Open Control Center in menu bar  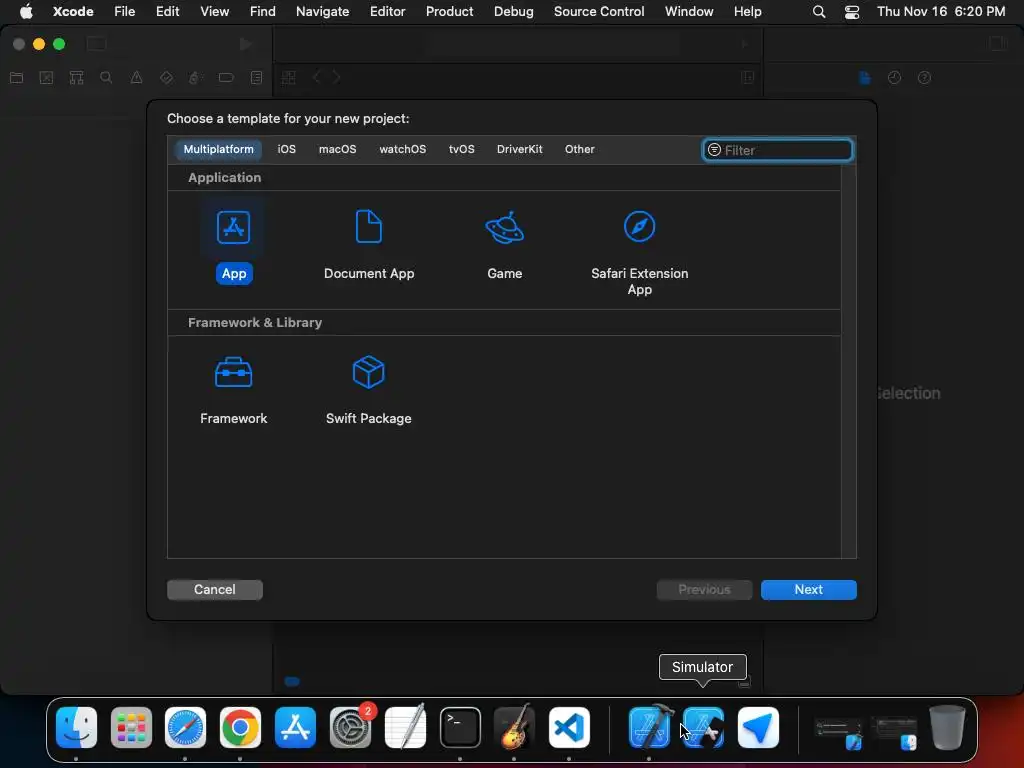pos(852,12)
